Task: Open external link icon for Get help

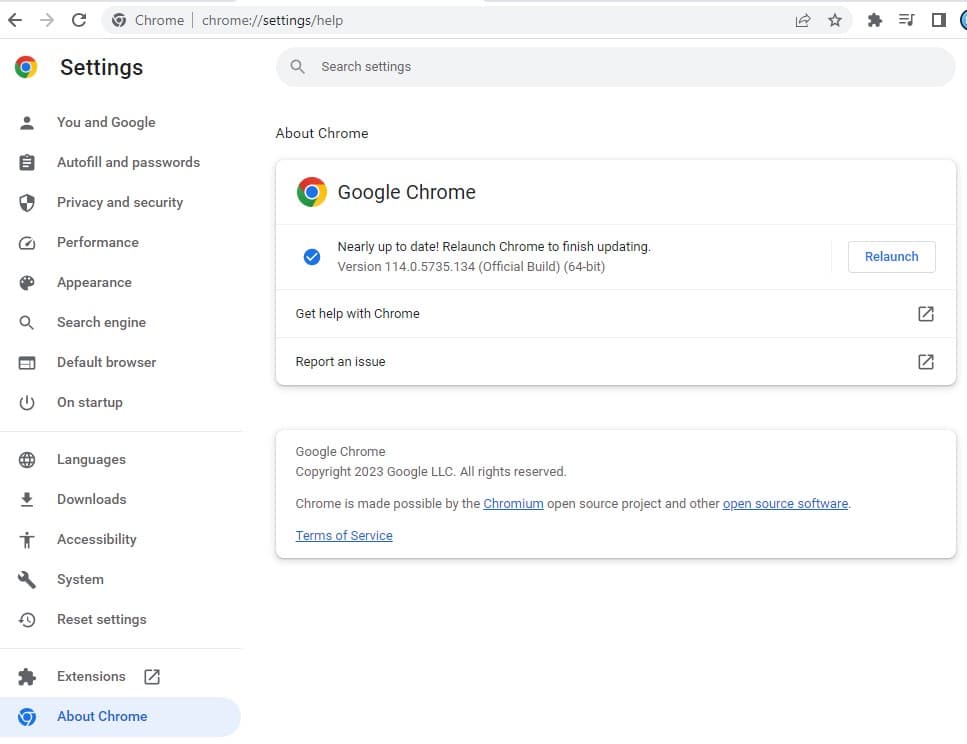Action: coord(926,314)
